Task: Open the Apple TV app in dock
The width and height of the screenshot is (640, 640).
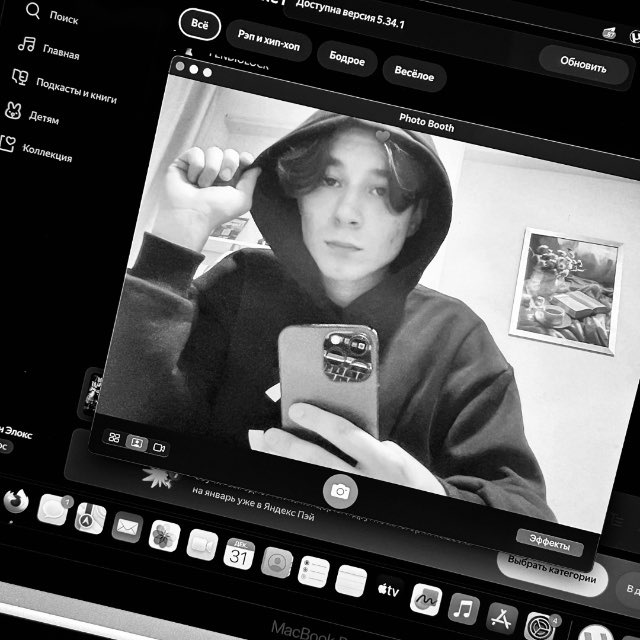Action: pos(388,590)
